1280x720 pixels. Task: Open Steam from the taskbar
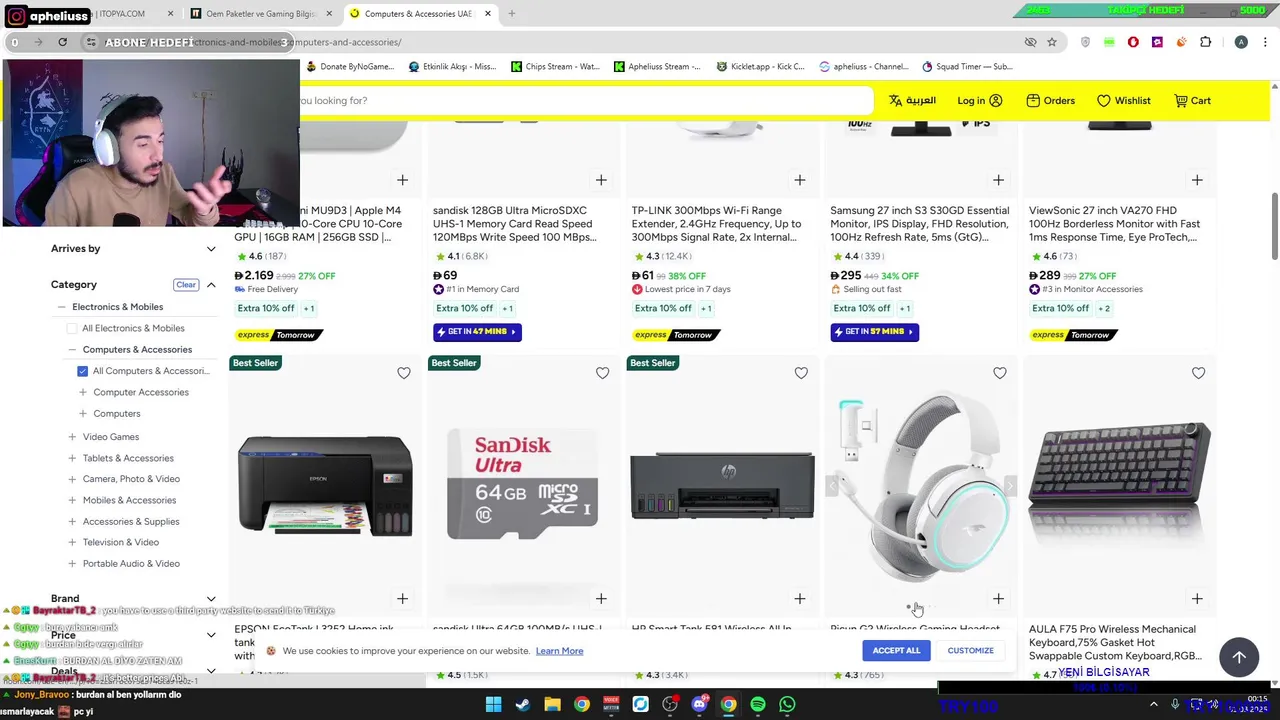click(522, 705)
